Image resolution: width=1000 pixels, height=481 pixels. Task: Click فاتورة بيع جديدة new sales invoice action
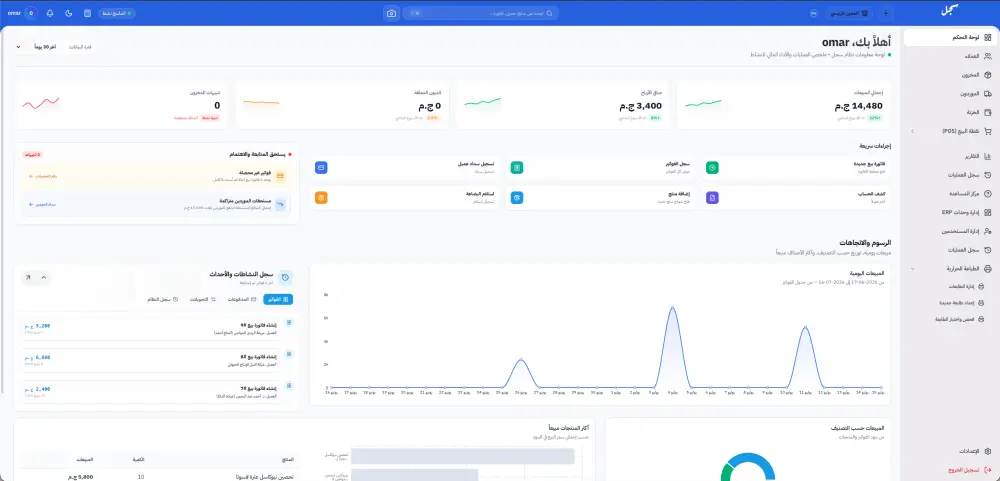pyautogui.click(x=795, y=168)
